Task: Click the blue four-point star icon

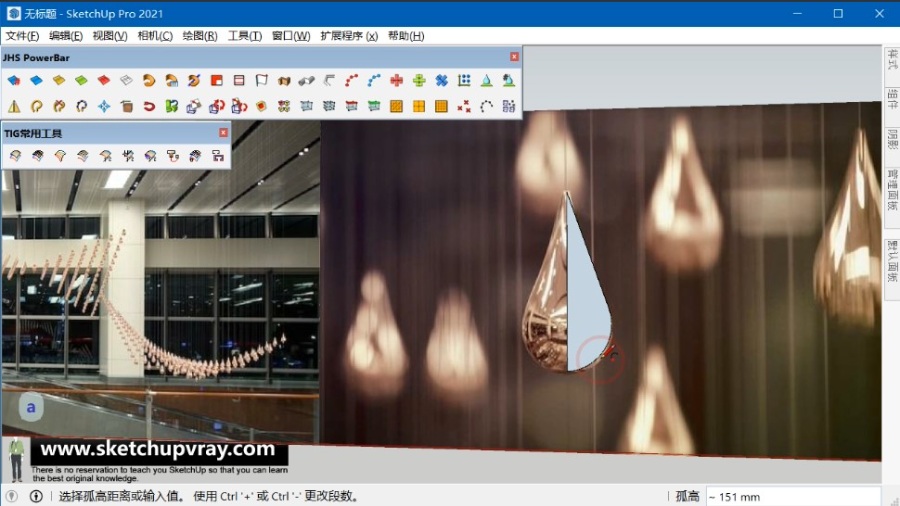Action: click(104, 106)
